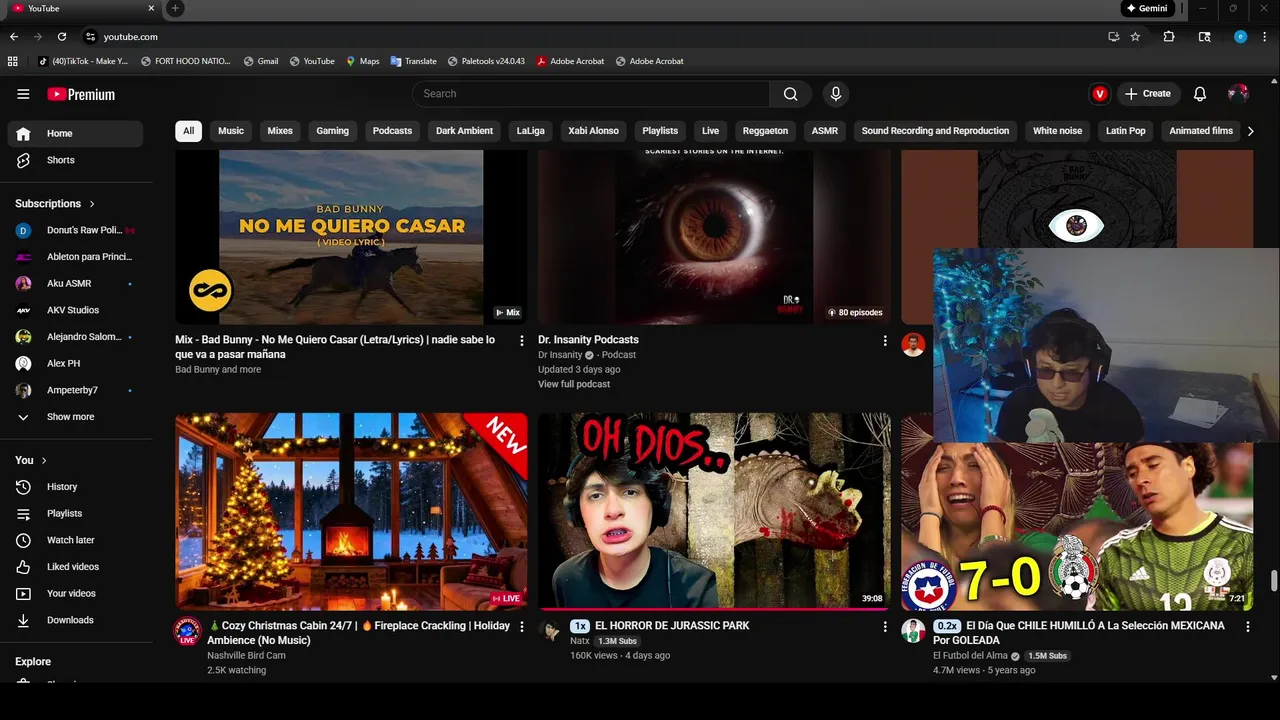This screenshot has width=1280, height=720.
Task: Open the Oh Dios Jurassic Park thumbnail
Action: pos(714,512)
